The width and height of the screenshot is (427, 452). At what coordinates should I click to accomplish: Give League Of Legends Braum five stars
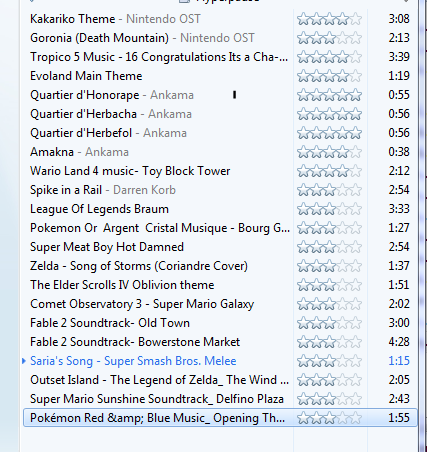(x=356, y=209)
